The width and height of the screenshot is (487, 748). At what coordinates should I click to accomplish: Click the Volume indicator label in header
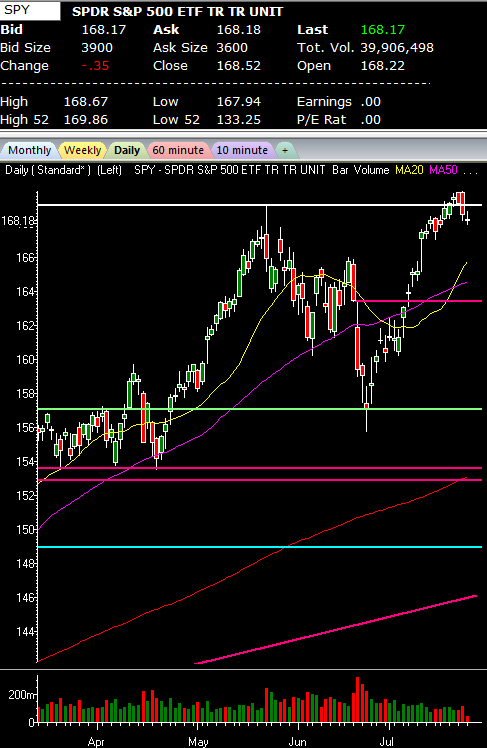pyautogui.click(x=372, y=170)
